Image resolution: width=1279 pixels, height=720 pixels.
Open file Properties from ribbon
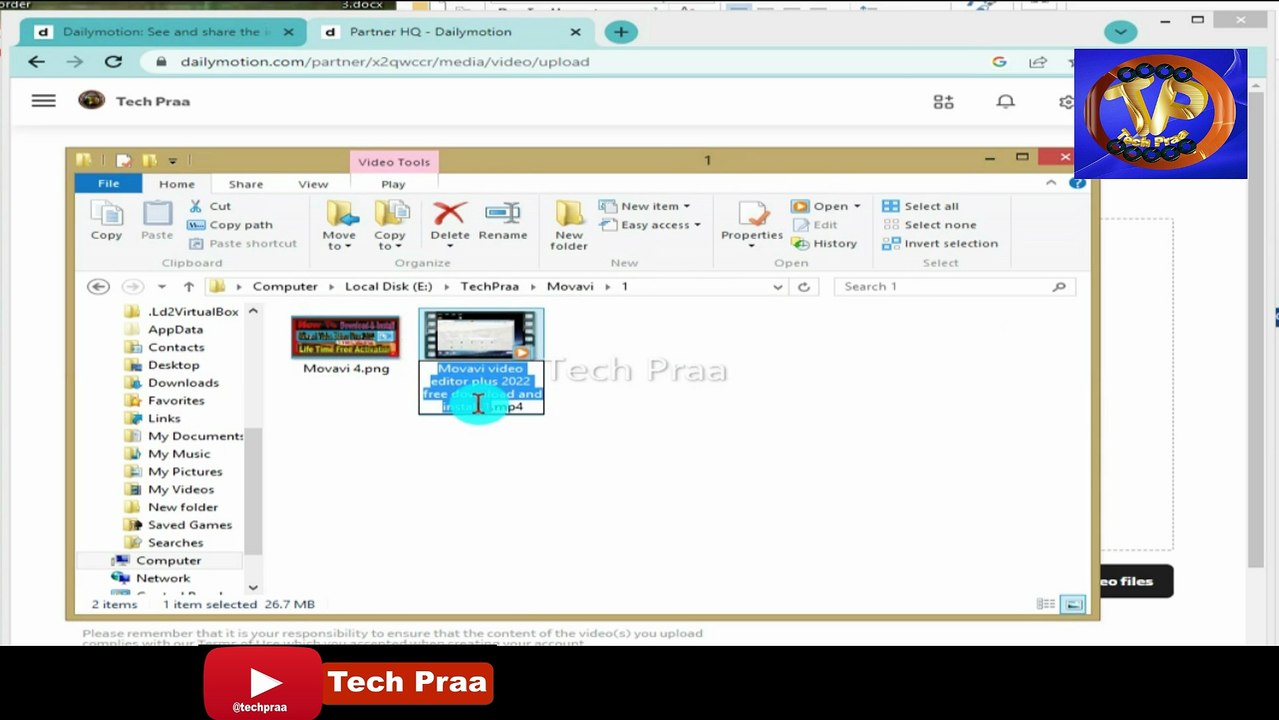(752, 225)
